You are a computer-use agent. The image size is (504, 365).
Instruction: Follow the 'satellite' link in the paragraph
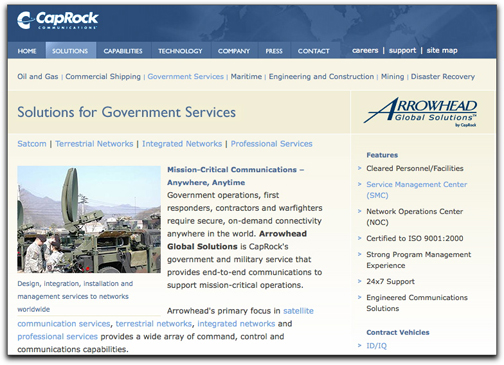pos(298,311)
